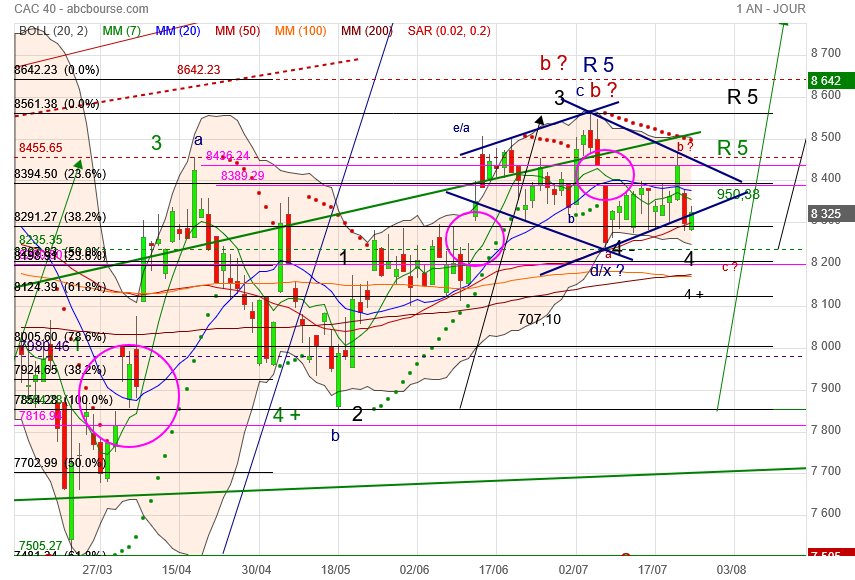Click the red '8642.23' resistance label
Screen dimensions: 855x580
point(198,70)
